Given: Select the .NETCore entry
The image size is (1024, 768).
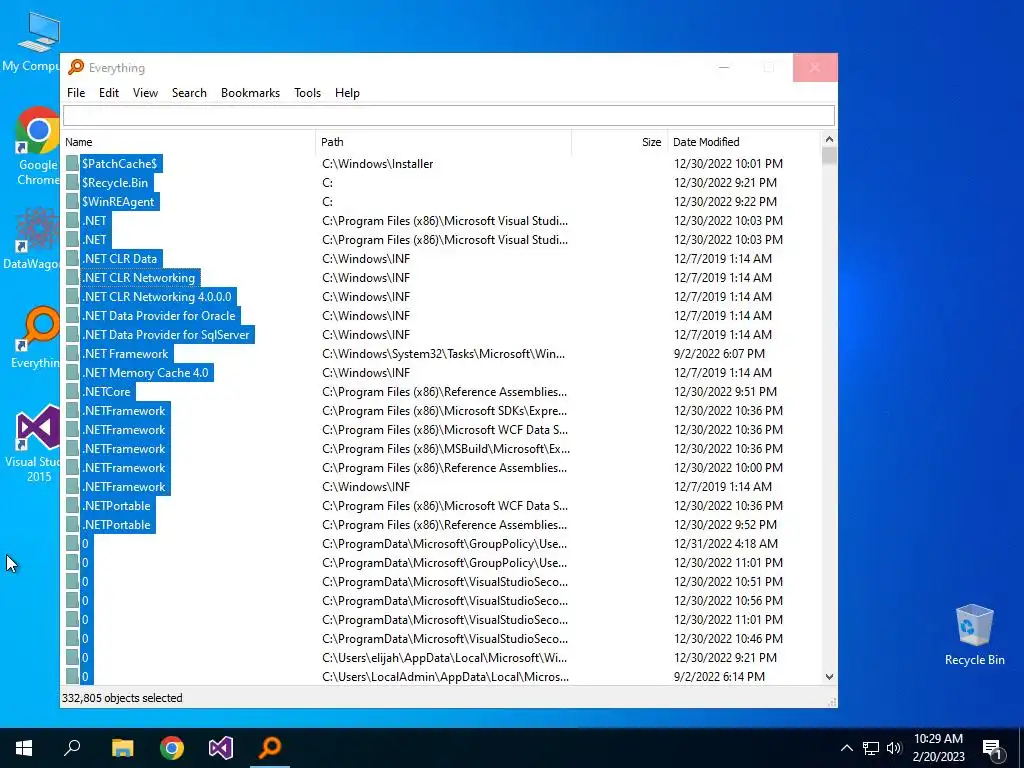Looking at the screenshot, I should 106,392.
